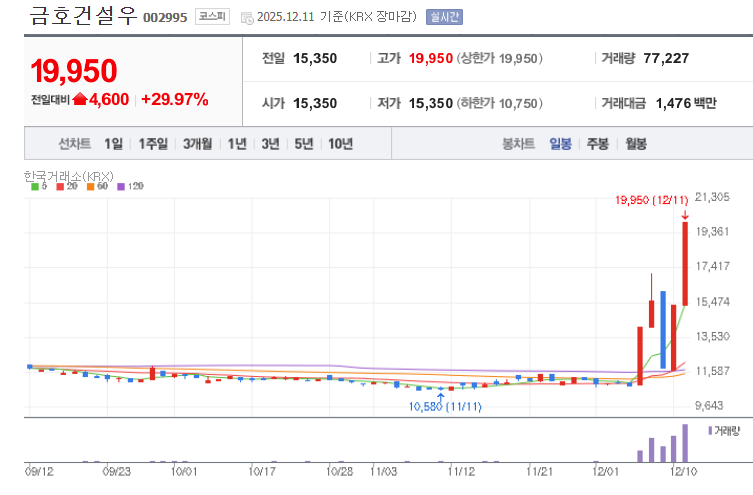The width and height of the screenshot is (753, 495).
Task: Click the red up-arrow price change icon
Action: pyautogui.click(x=80, y=99)
